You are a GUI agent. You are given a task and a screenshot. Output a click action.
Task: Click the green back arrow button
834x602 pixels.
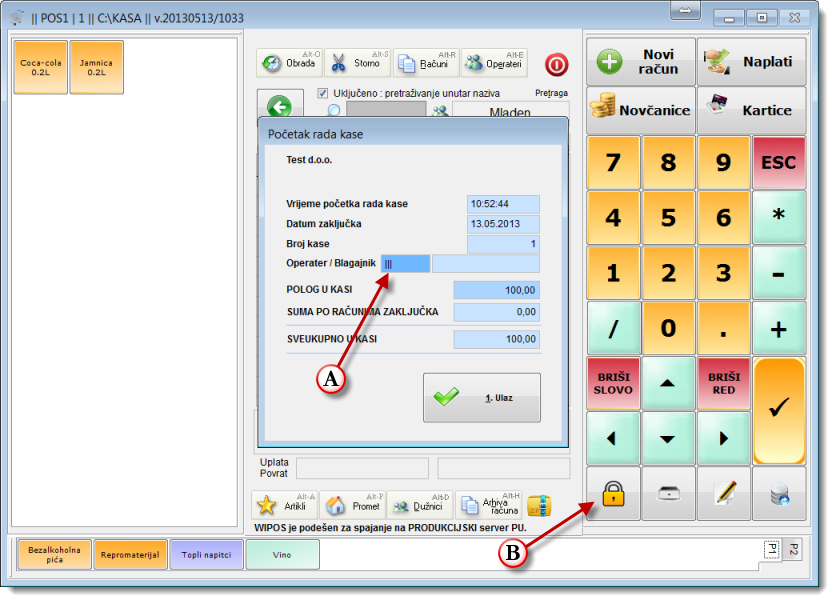coord(280,107)
